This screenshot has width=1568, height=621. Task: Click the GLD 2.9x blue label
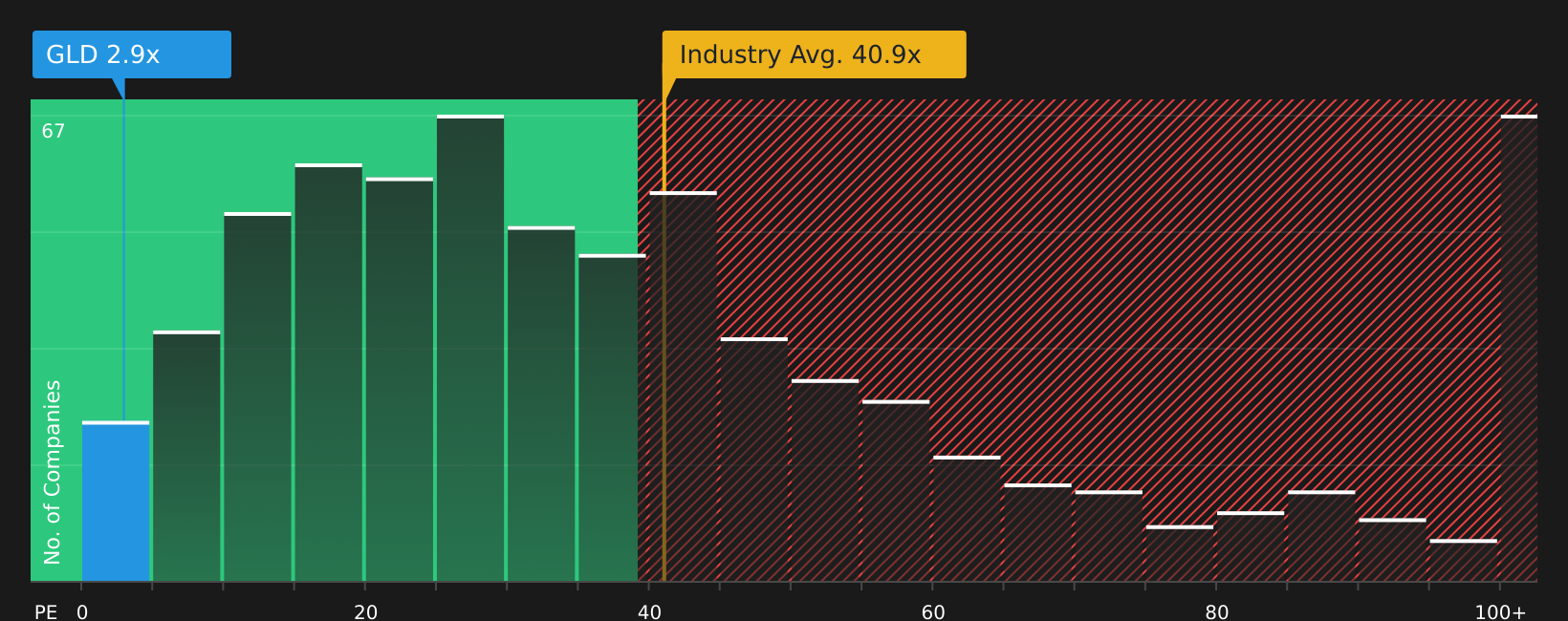pyautogui.click(x=132, y=54)
